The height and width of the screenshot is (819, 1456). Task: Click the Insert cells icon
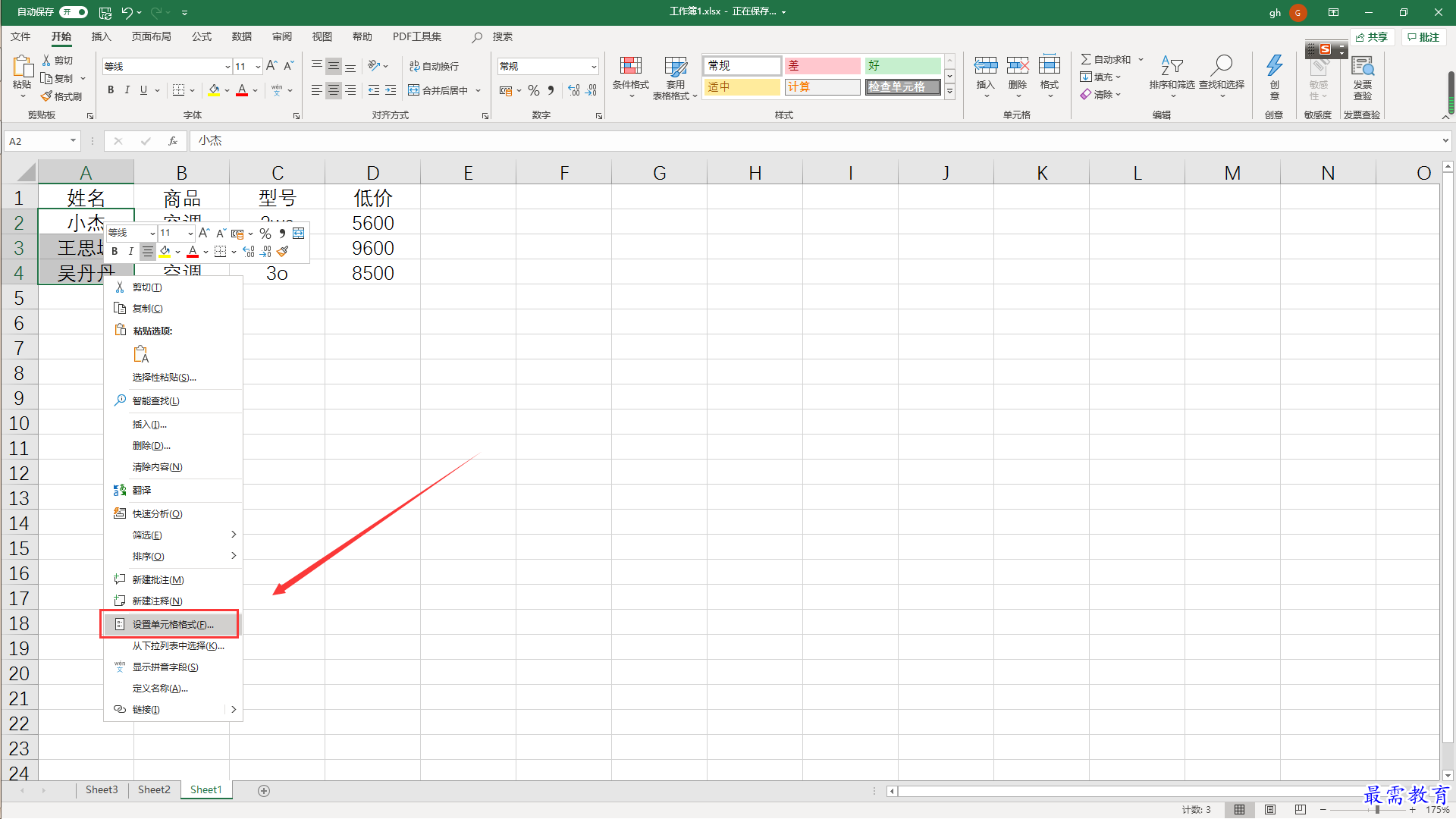[985, 65]
